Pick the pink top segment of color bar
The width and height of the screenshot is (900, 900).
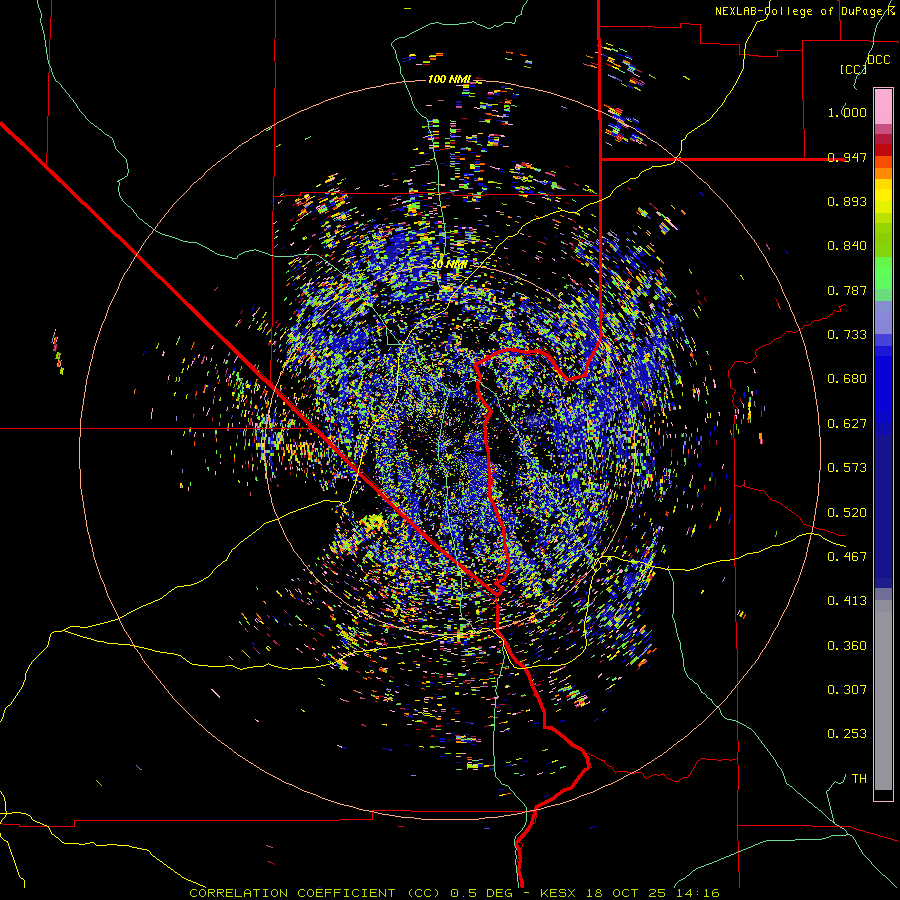click(883, 107)
